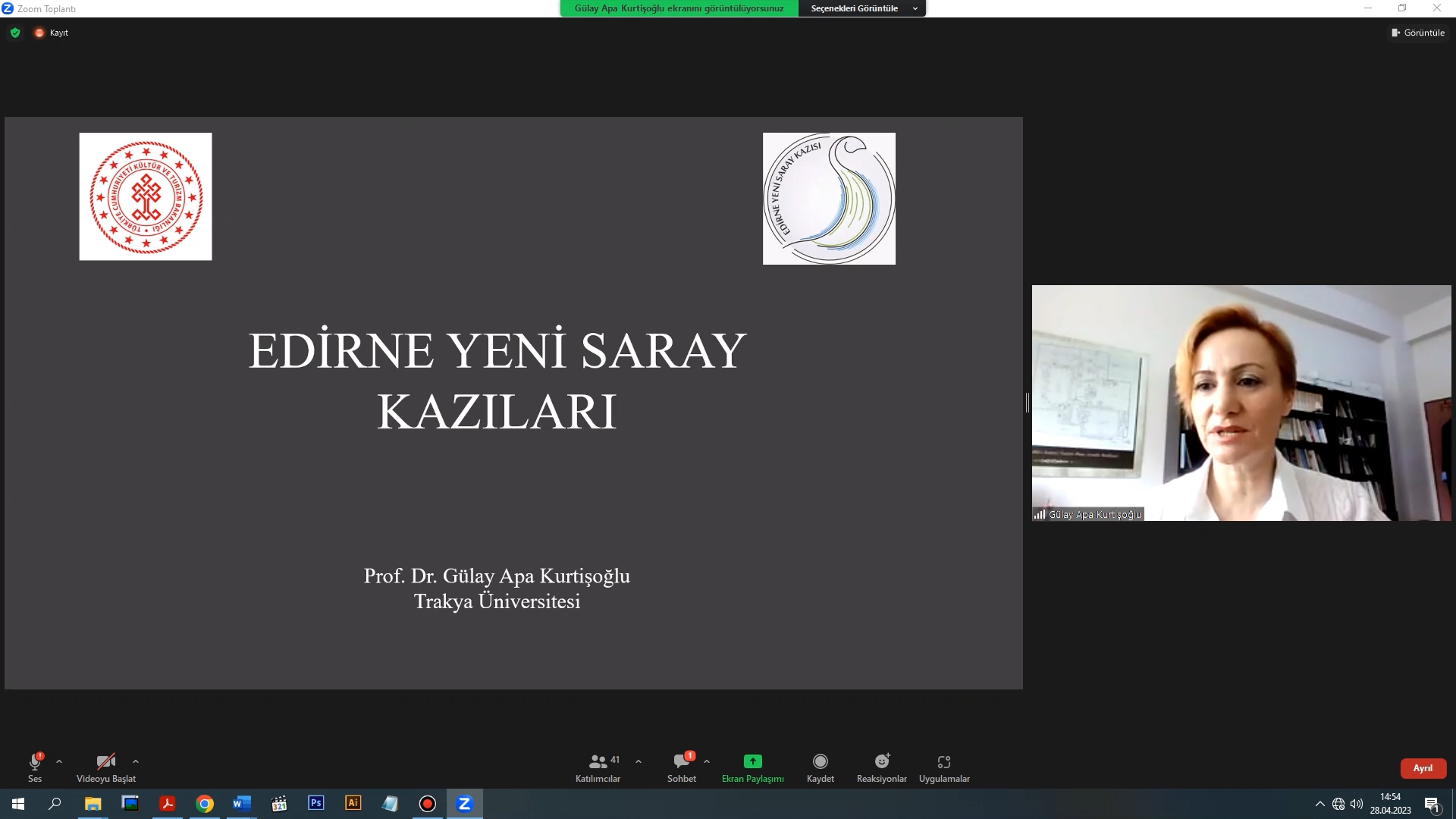This screenshot has height=819, width=1456.
Task: Open the Windows Start menu
Action: (18, 804)
